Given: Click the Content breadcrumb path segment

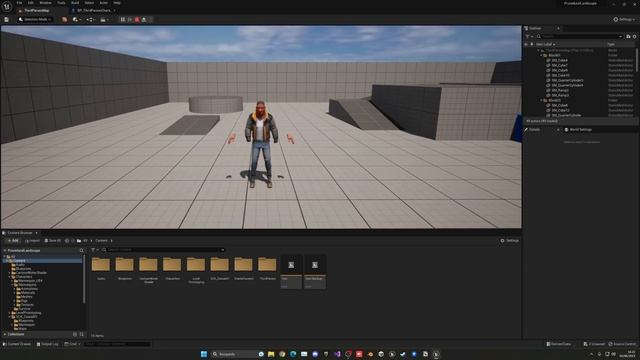Looking at the screenshot, I should click(102, 241).
